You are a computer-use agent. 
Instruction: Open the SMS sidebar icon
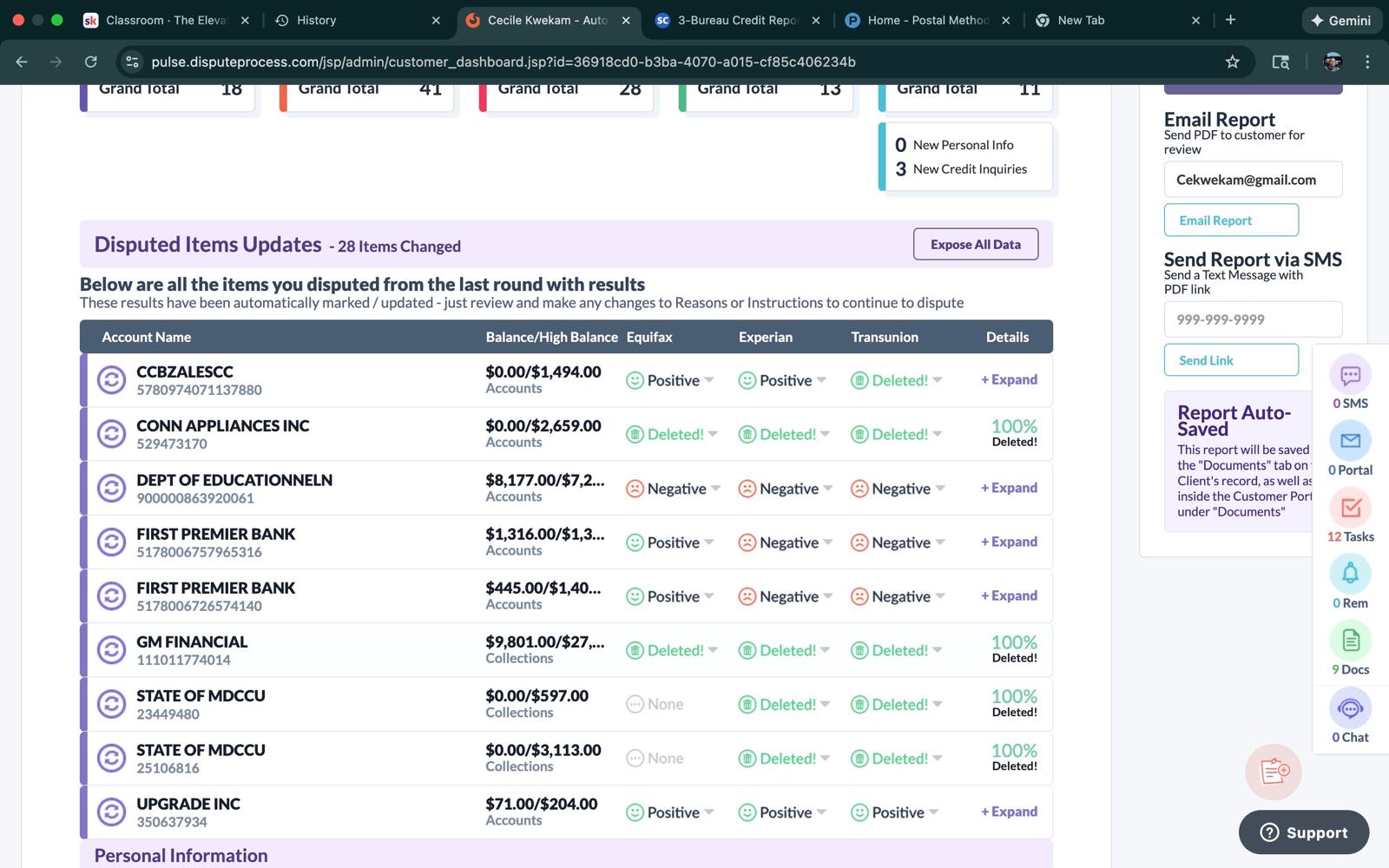pyautogui.click(x=1350, y=376)
